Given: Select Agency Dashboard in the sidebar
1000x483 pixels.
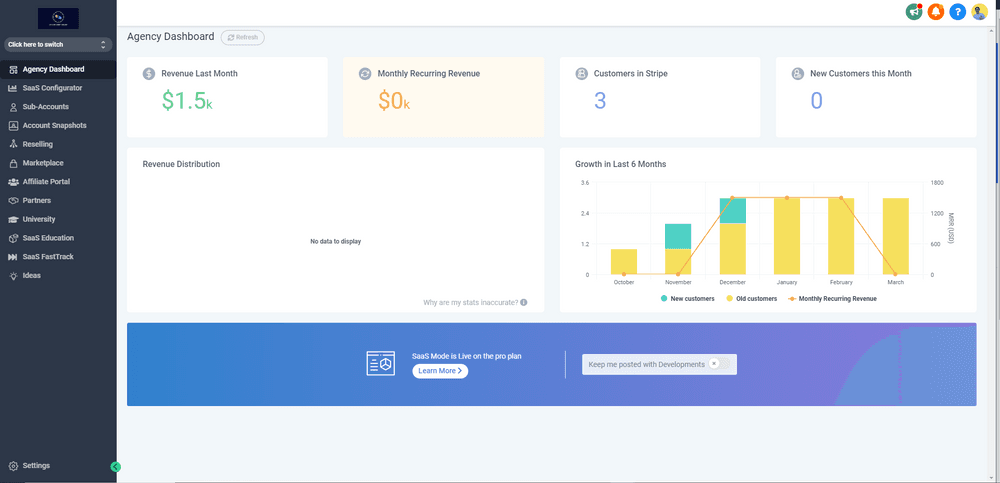Looking at the screenshot, I should click(58, 69).
